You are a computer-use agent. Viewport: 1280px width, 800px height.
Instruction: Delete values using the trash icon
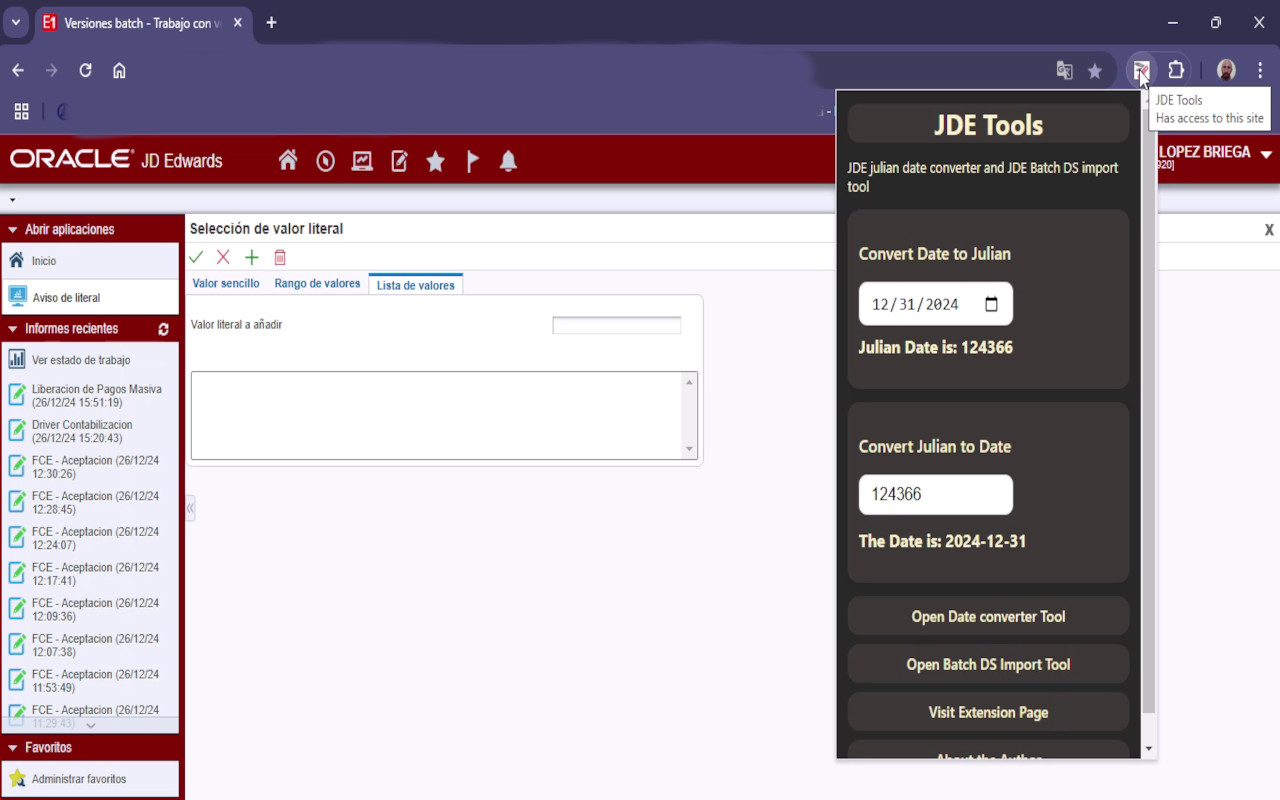(x=280, y=257)
